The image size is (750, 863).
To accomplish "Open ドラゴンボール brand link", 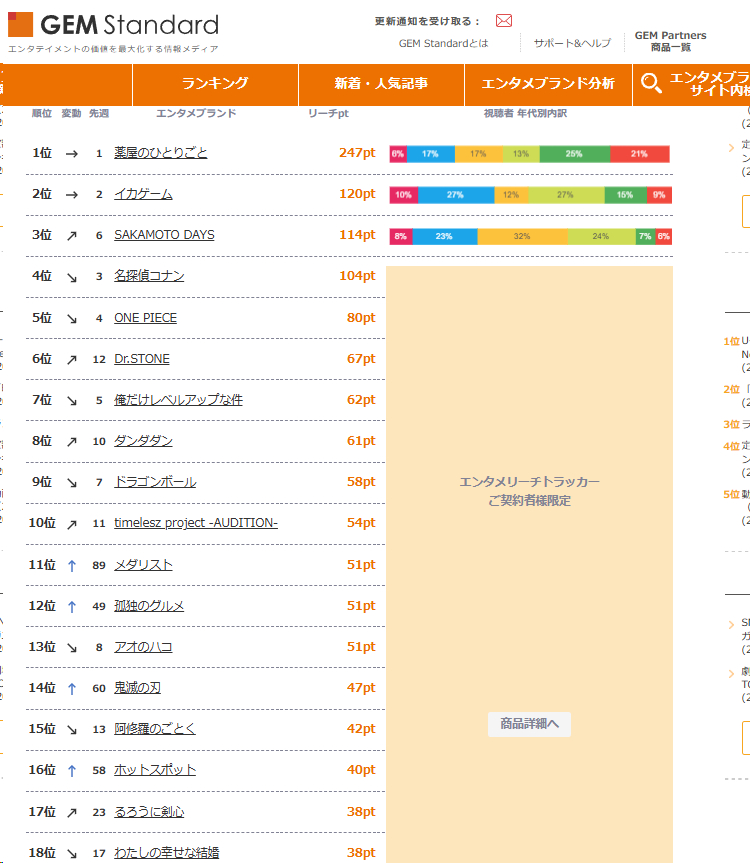I will click(x=155, y=482).
